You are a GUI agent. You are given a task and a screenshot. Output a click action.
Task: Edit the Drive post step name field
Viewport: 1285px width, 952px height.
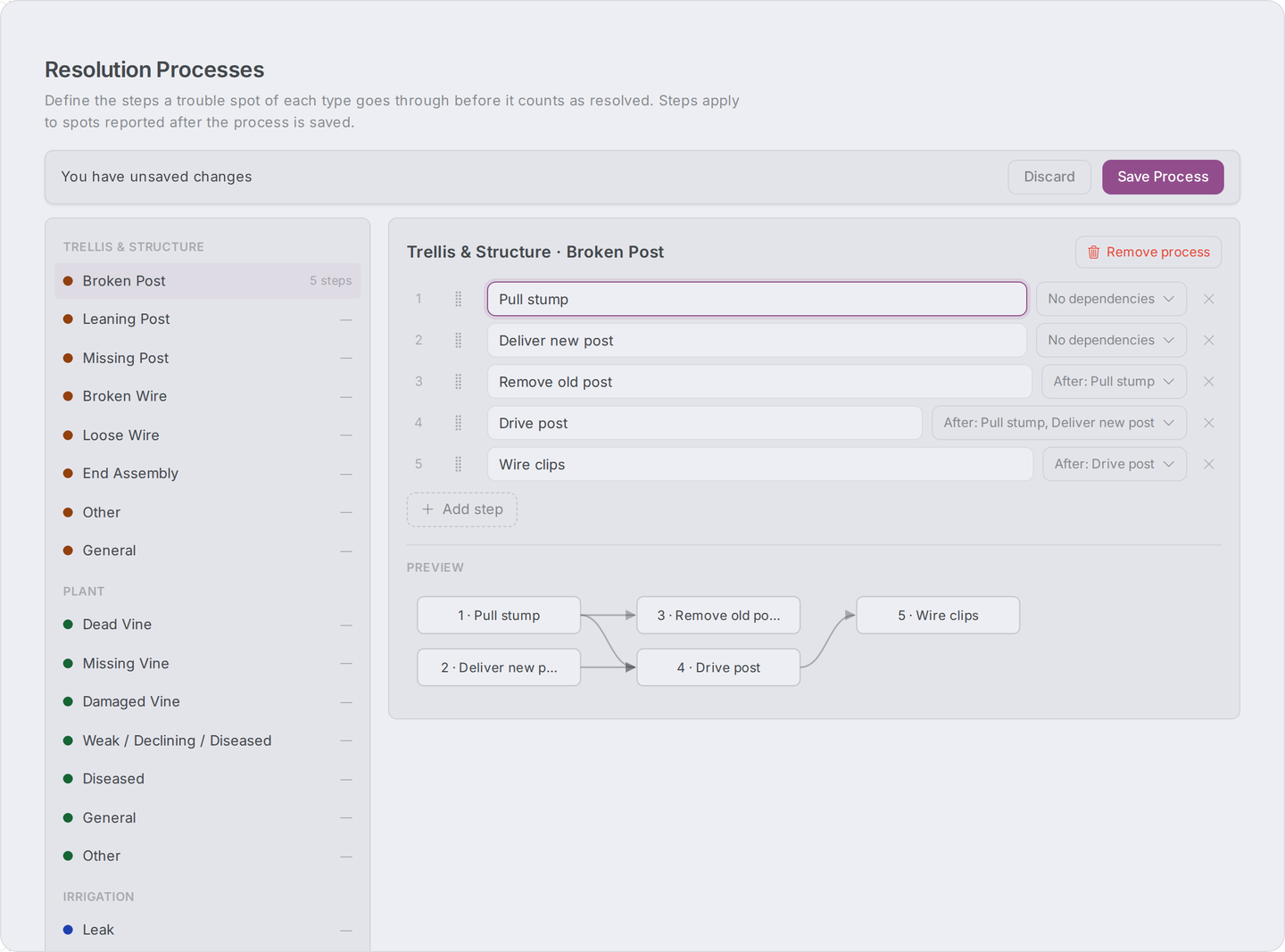point(705,423)
